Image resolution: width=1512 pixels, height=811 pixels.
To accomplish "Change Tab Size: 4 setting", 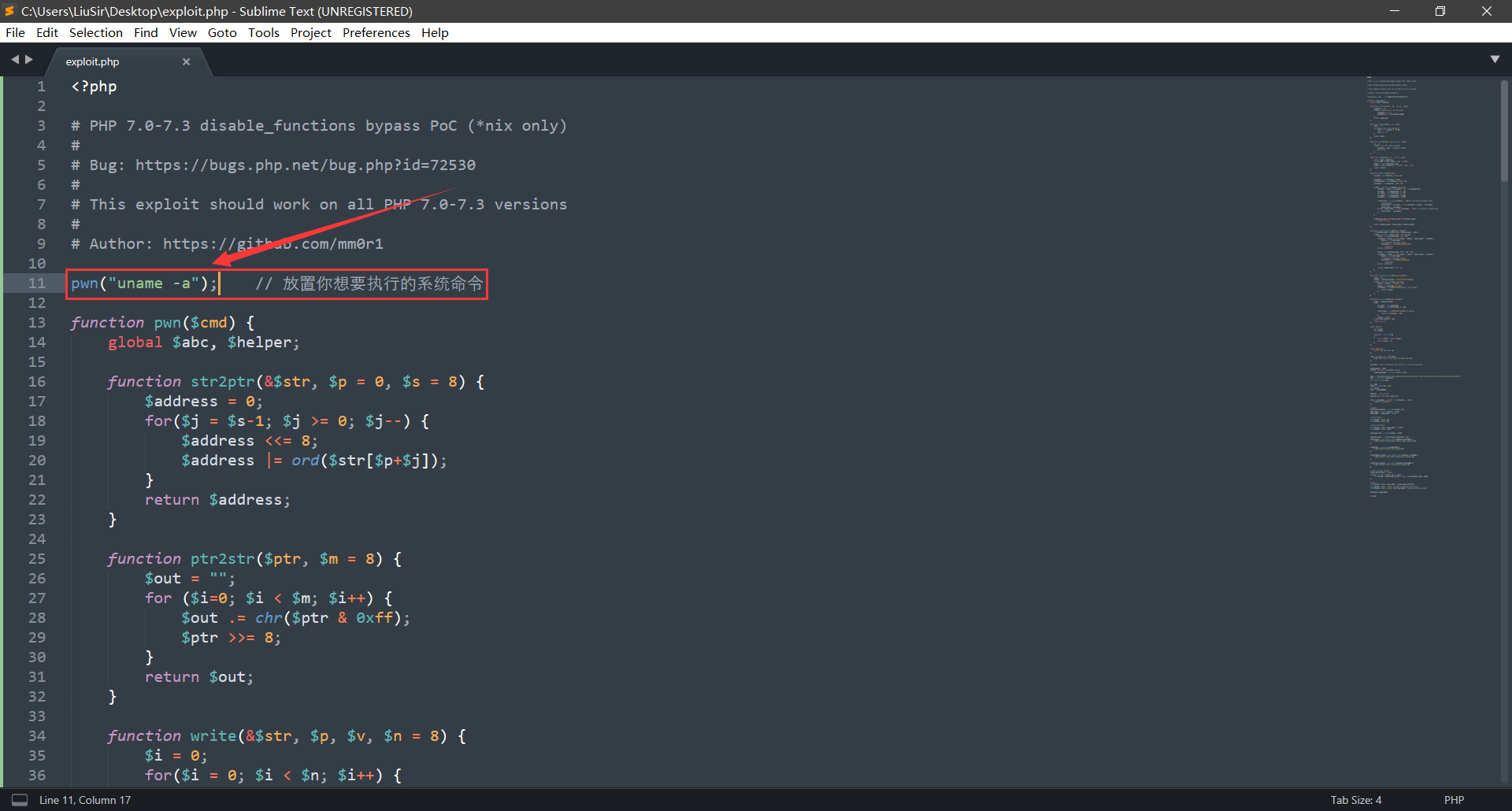I will (x=1356, y=800).
